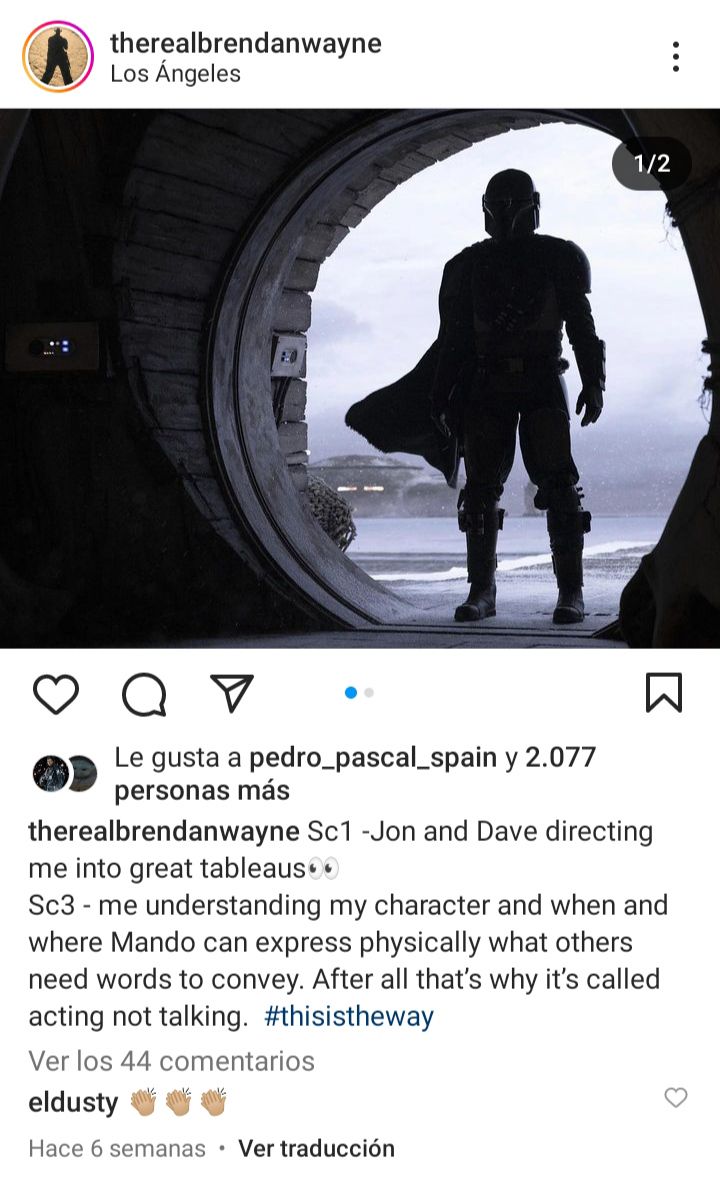Like eldusty's comment with small heart
Screen dimensions: 720x1194
[x=676, y=1097]
